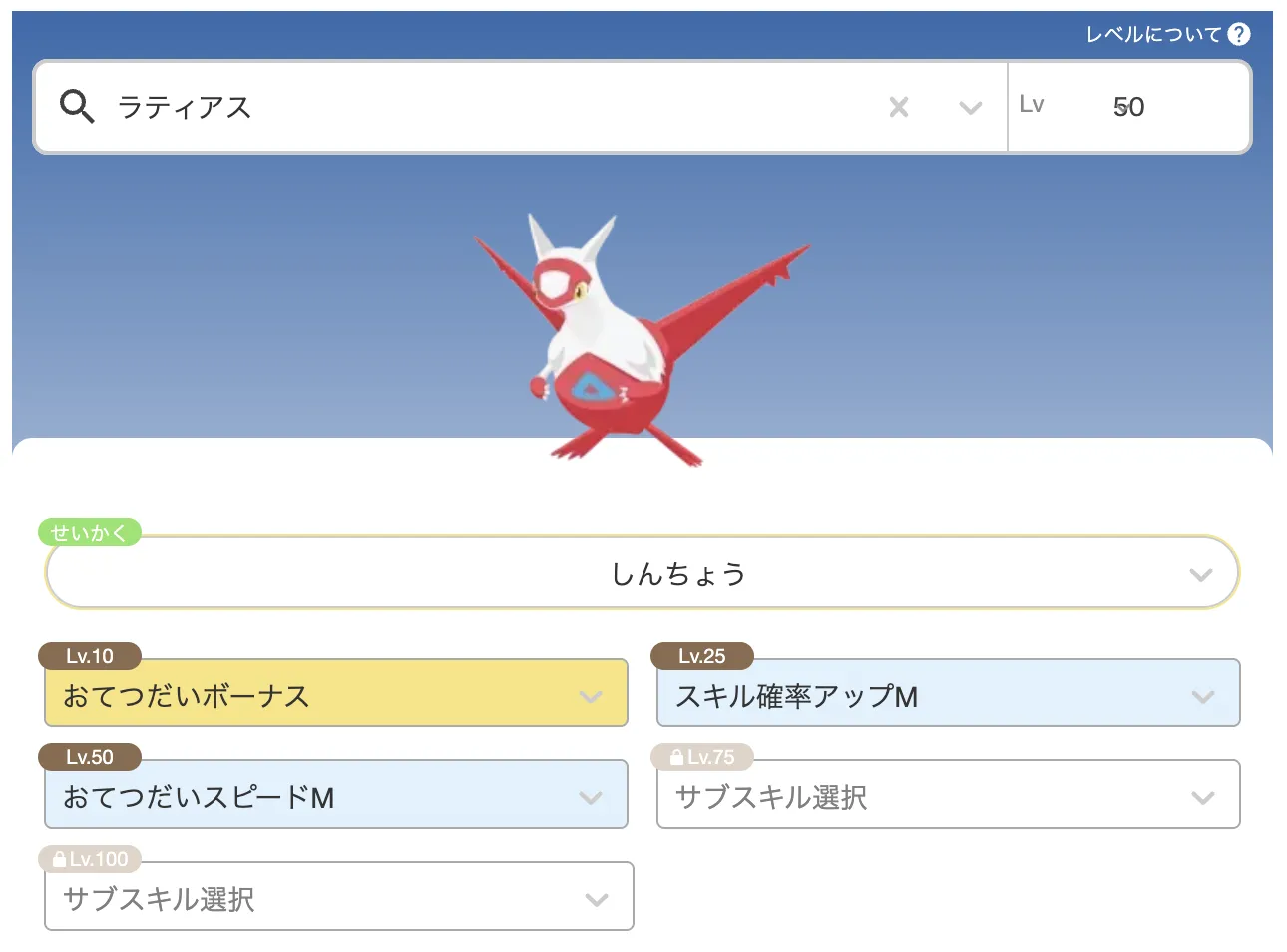Select the スキル確率アップM Lv.25 subskill
The height and width of the screenshot is (952, 1287).
(x=950, y=694)
